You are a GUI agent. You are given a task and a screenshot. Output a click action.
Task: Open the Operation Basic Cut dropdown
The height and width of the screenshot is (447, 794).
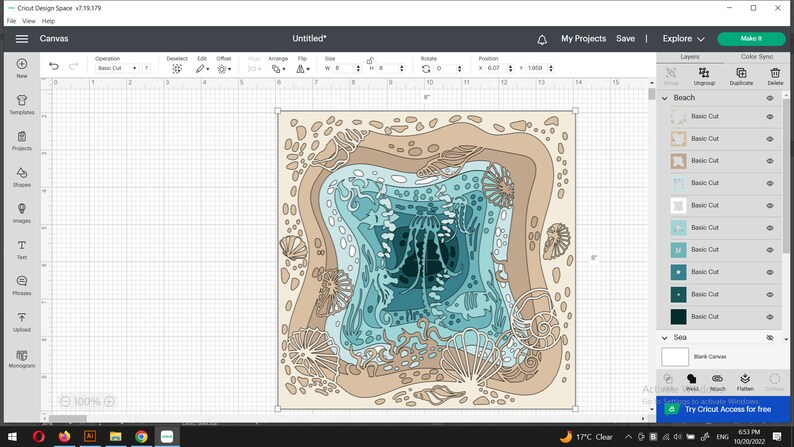point(117,68)
